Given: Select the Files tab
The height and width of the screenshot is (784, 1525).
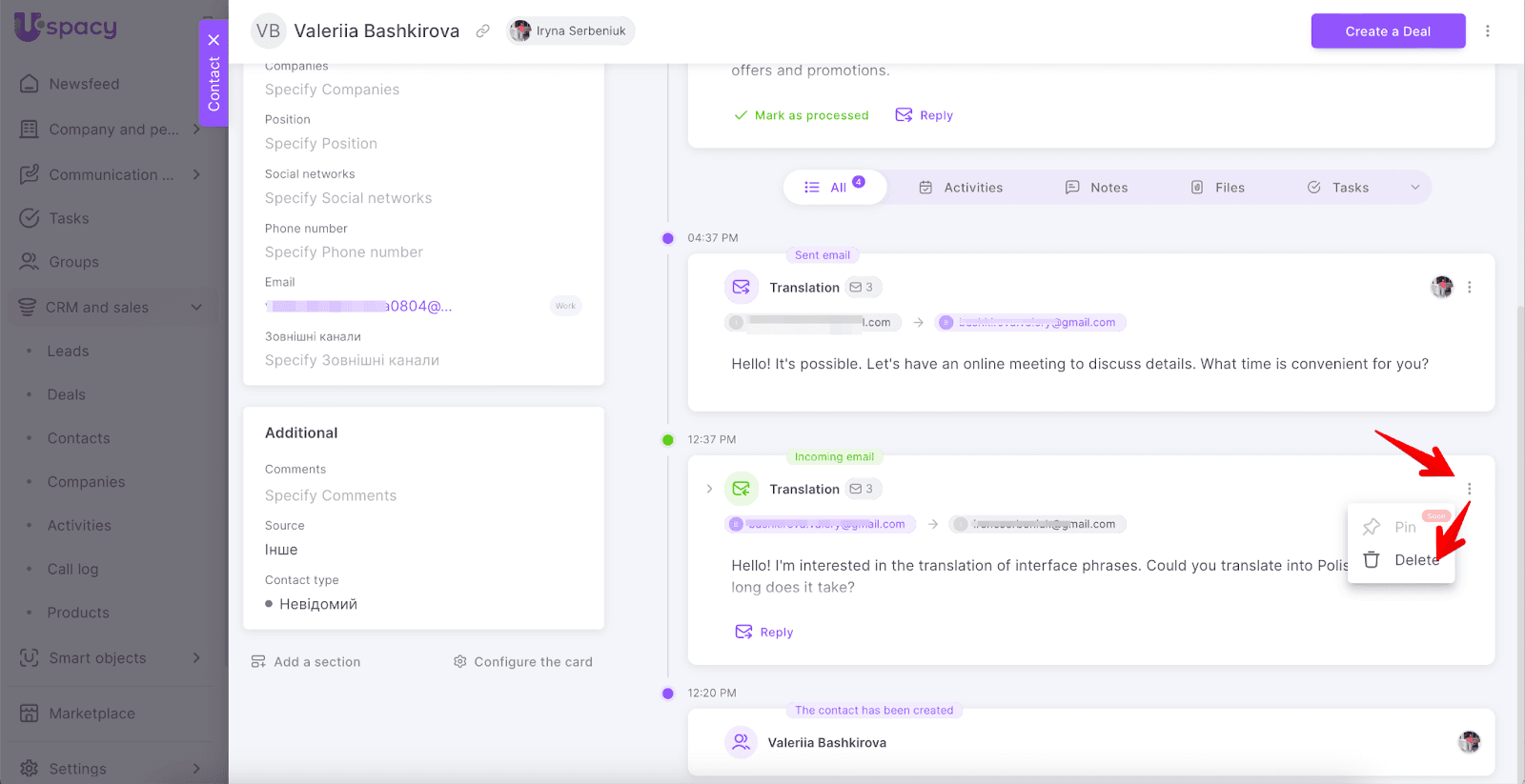Looking at the screenshot, I should (x=1218, y=188).
